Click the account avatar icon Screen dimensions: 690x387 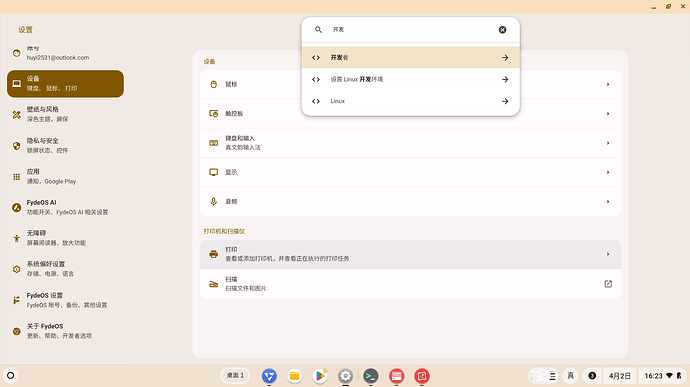17,53
